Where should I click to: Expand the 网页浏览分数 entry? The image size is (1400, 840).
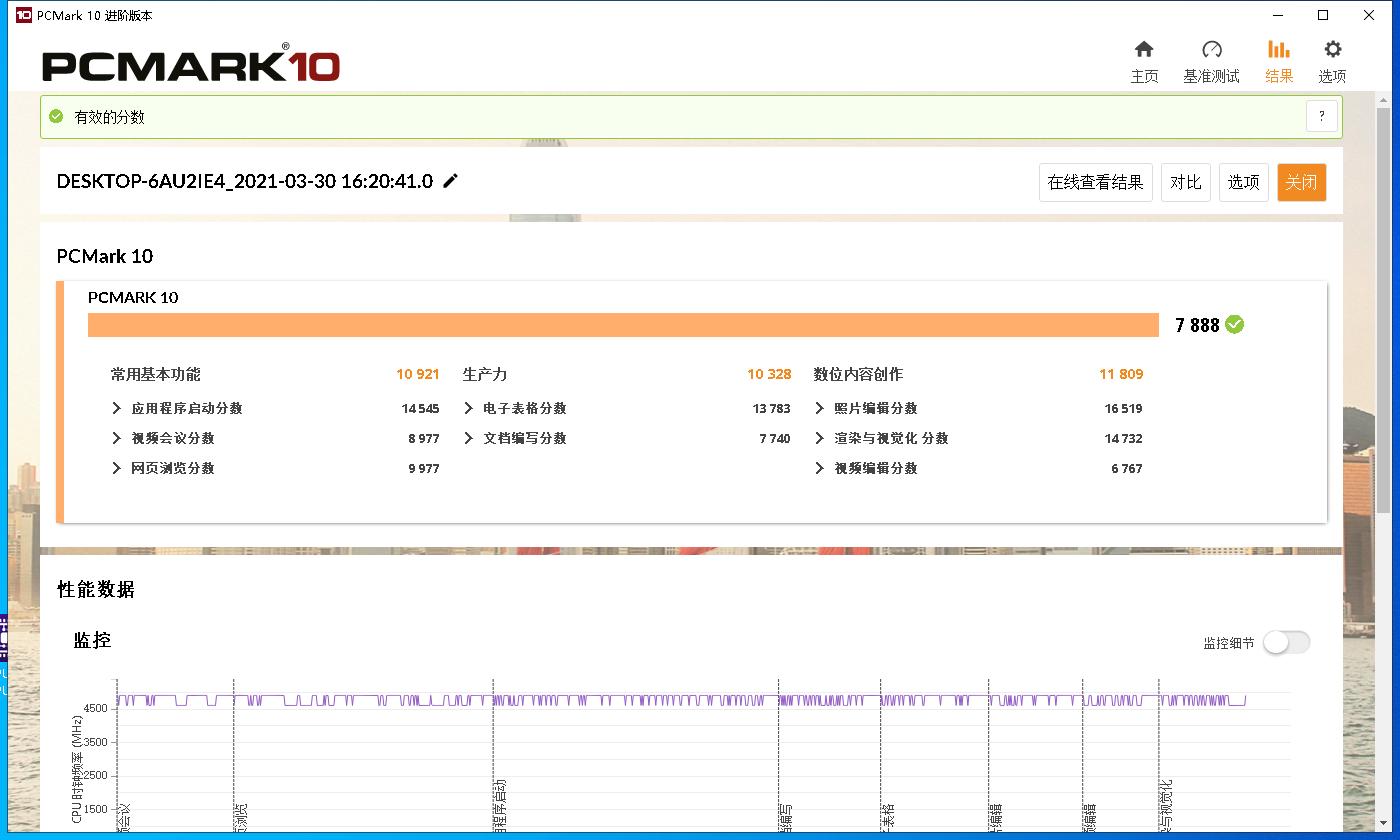point(116,468)
